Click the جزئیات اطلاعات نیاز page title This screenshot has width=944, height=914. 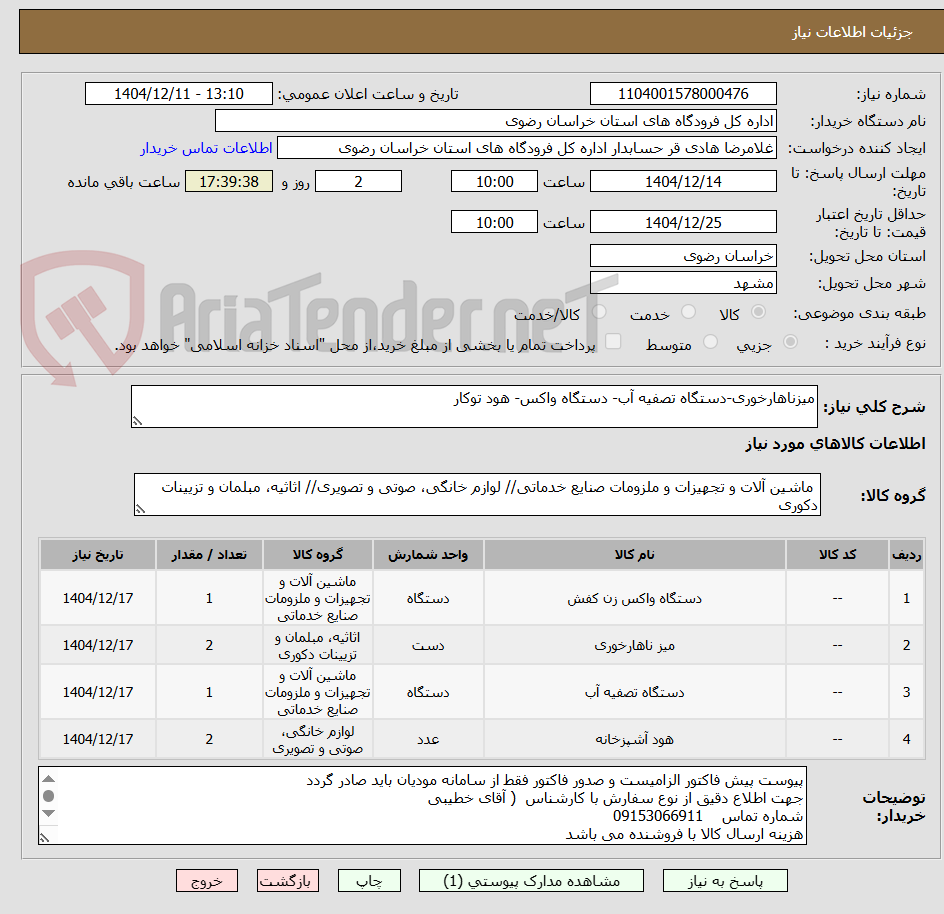[852, 32]
